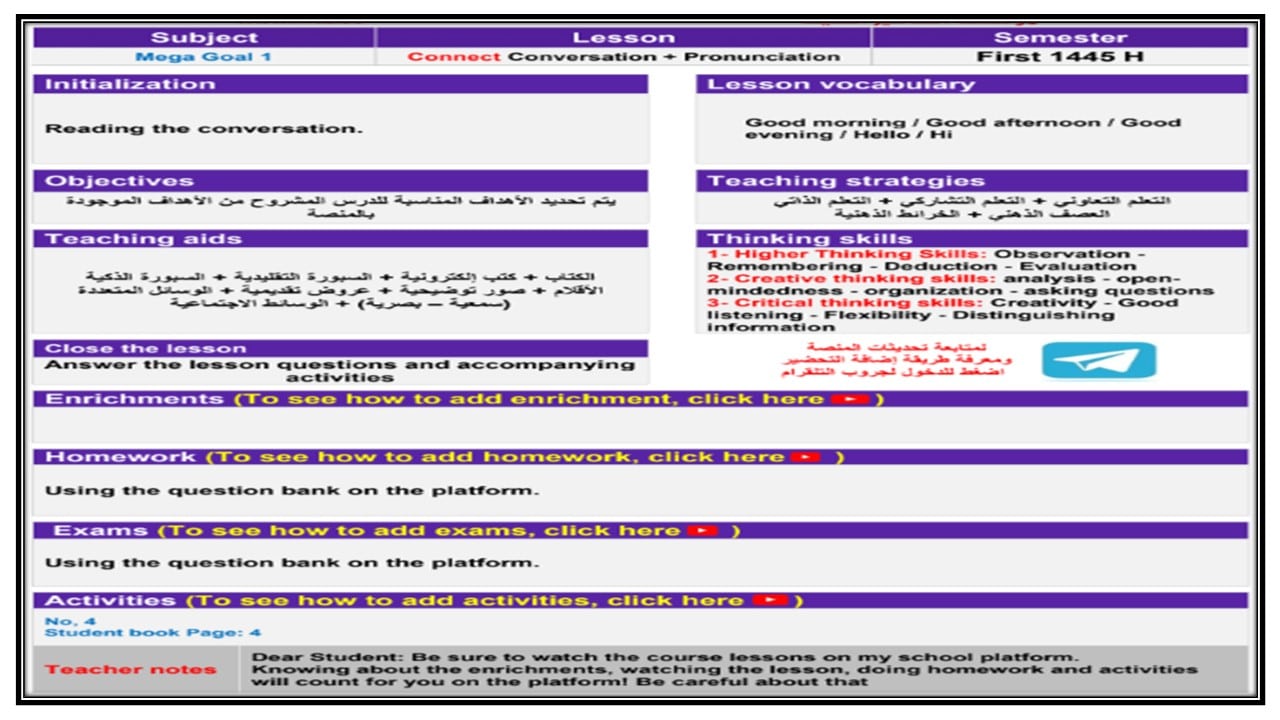Click the empty Enrichments content field
Viewport: 1280px width, 720px height.
coord(641,425)
